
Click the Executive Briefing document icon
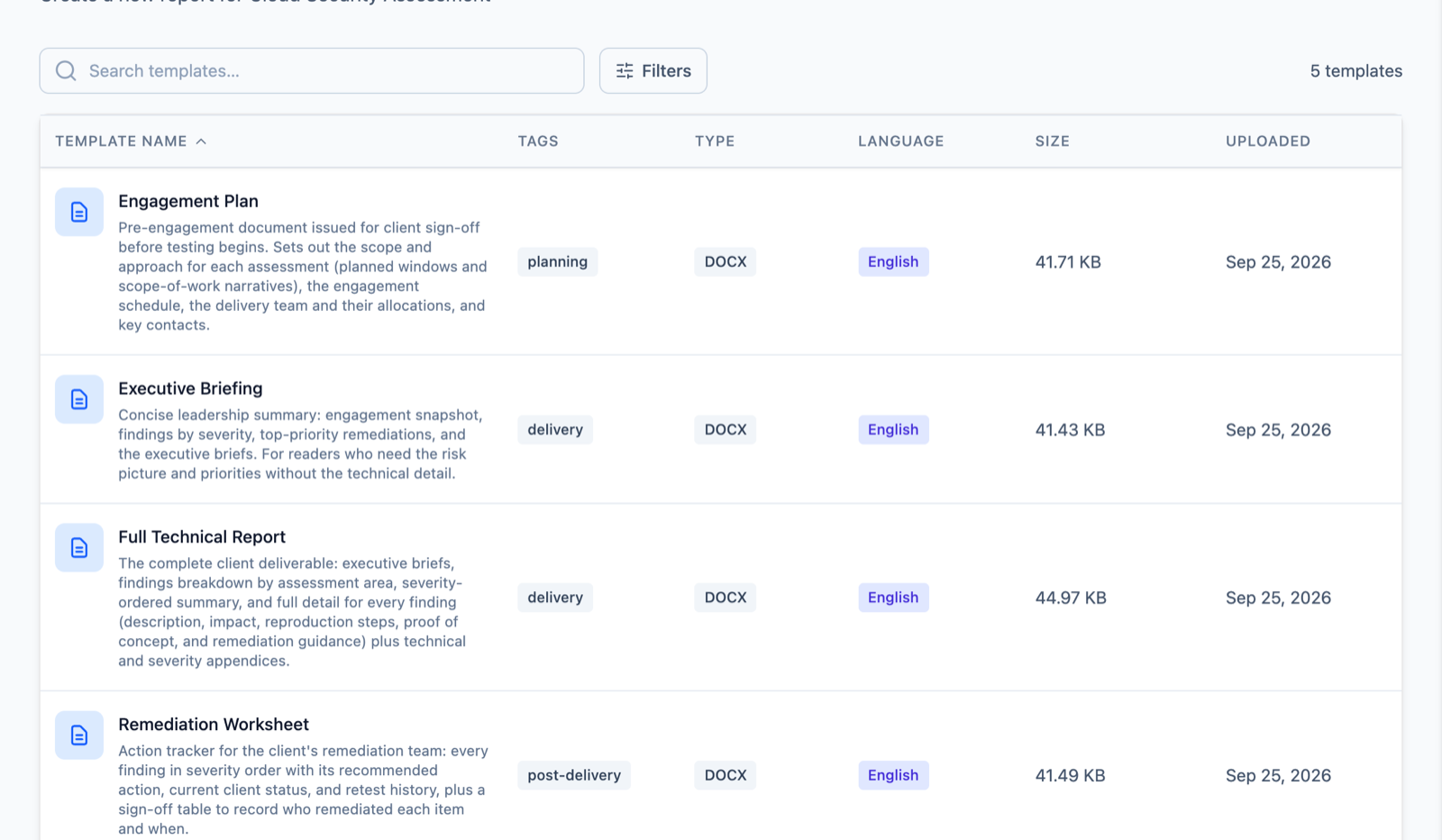coord(79,399)
